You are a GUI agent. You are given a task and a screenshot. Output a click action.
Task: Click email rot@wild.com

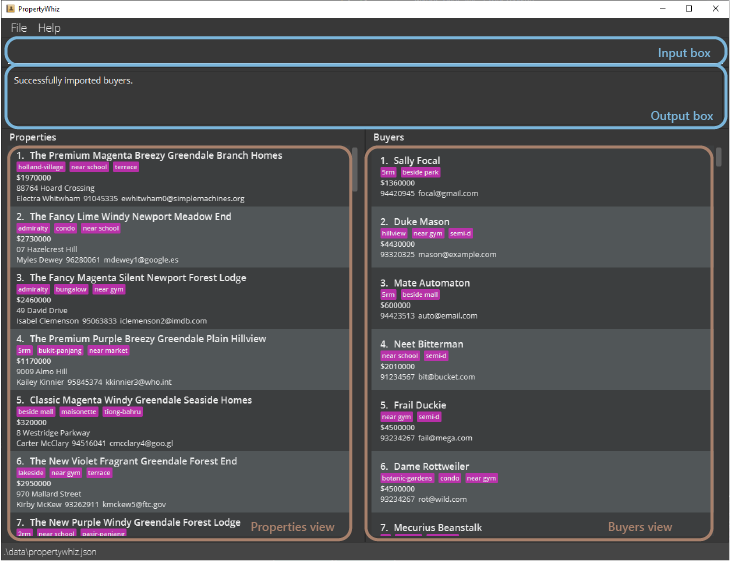click(x=442, y=499)
